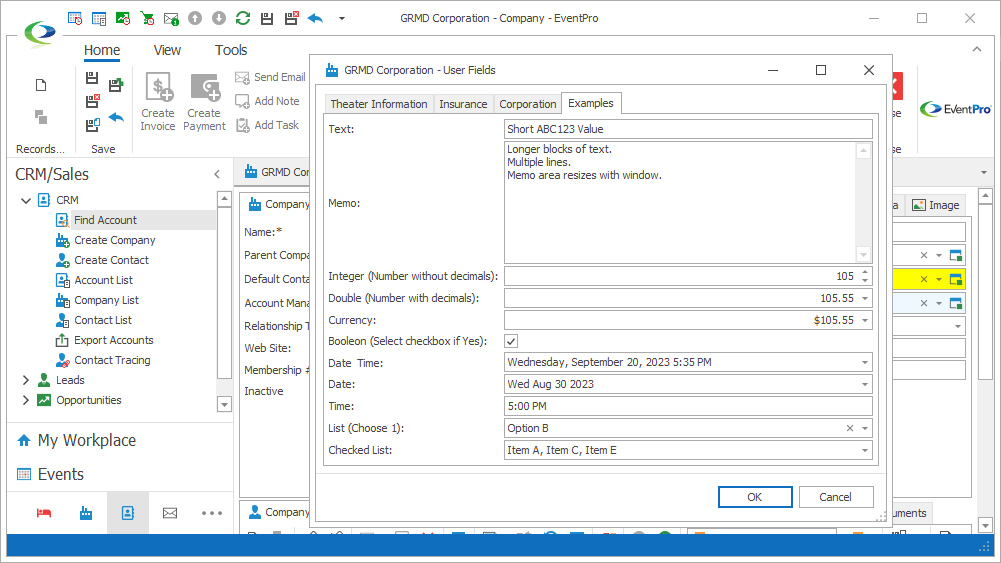This screenshot has width=1001, height=563.
Task: Select the Examples tab in User Fields
Action: tap(591, 103)
